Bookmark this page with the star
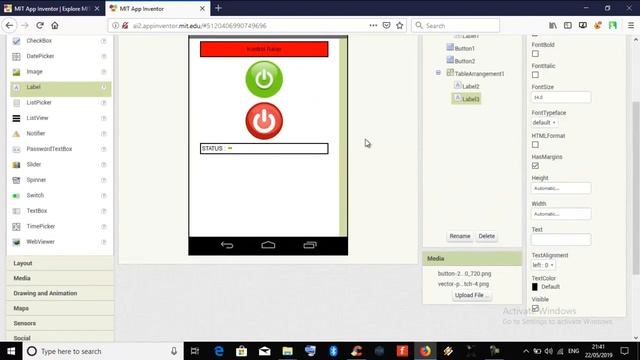640x360 pixels. (x=400, y=25)
